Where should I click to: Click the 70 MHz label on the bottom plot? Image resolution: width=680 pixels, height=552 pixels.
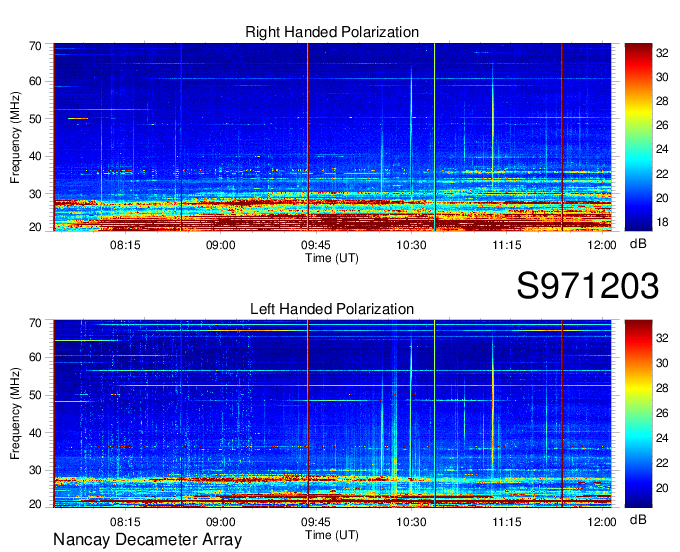click(x=35, y=323)
